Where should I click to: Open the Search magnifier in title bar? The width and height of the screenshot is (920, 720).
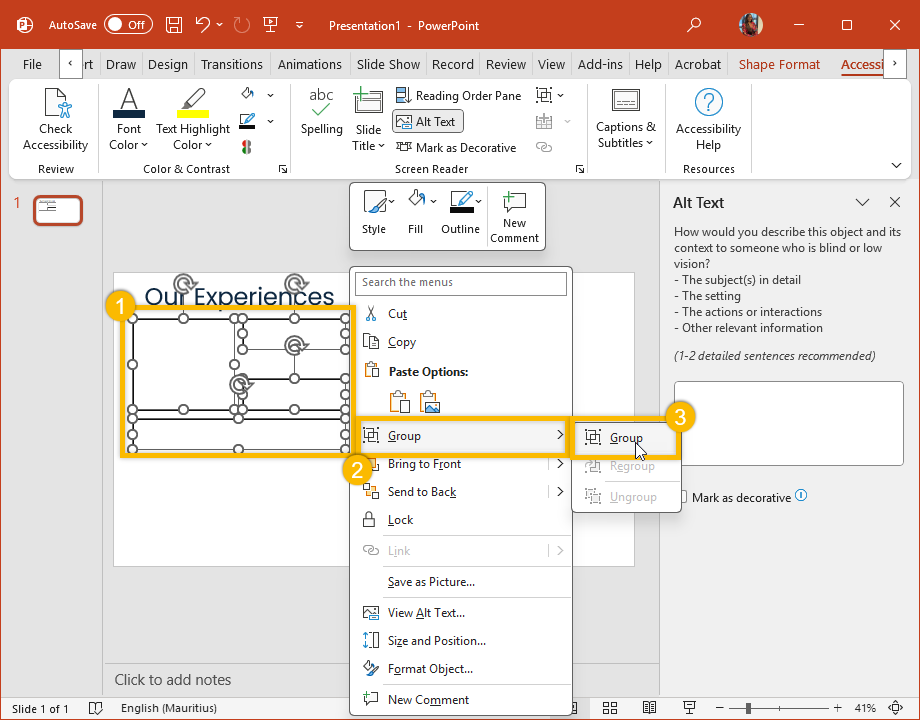tap(695, 25)
